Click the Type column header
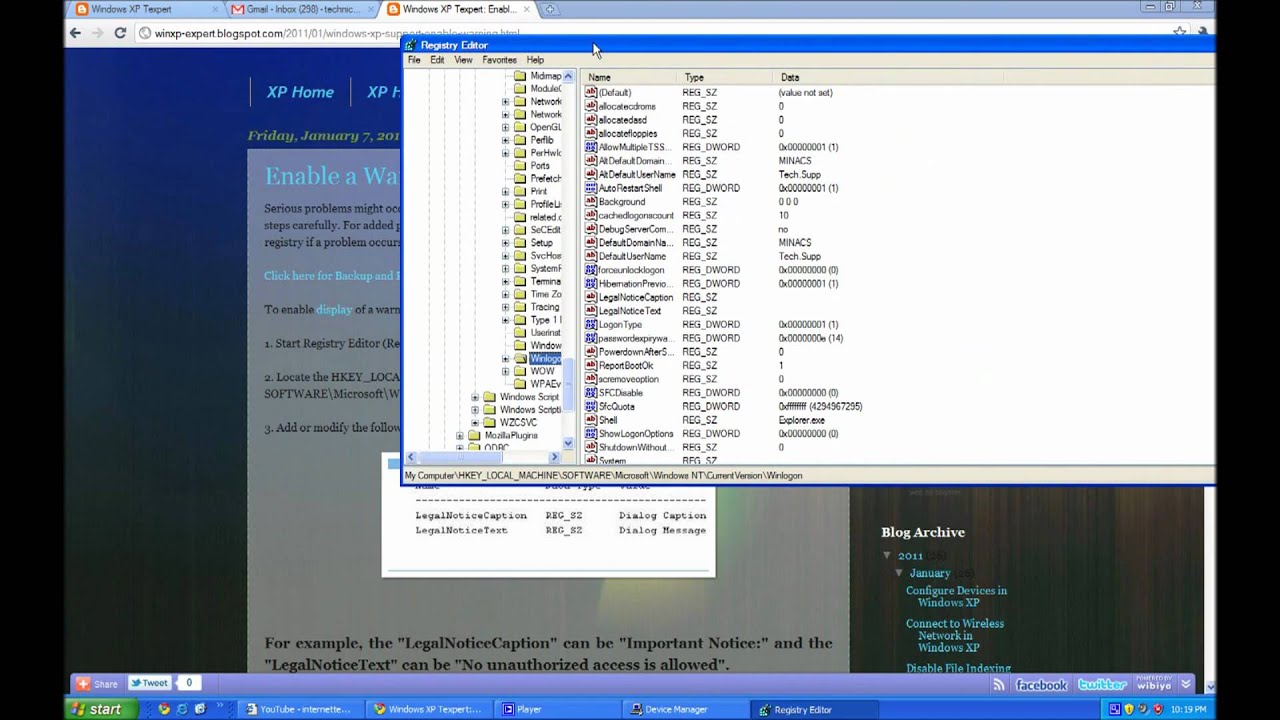Viewport: 1280px width, 720px height. point(727,77)
